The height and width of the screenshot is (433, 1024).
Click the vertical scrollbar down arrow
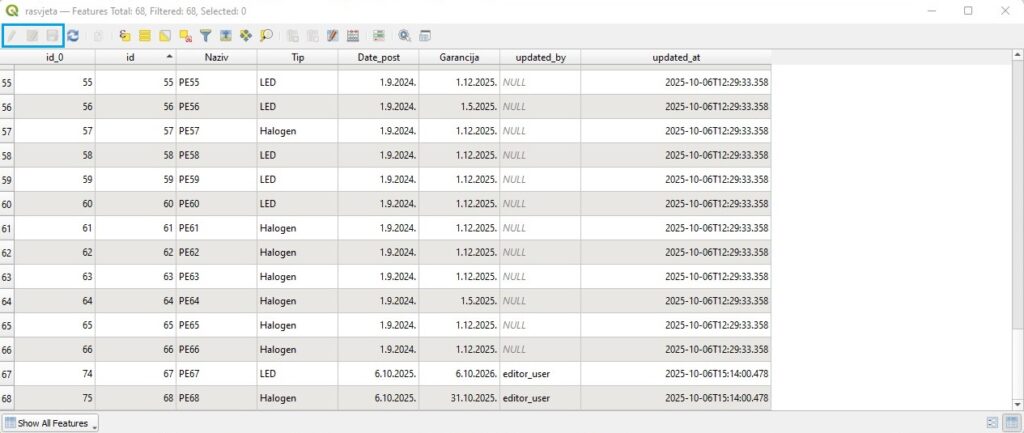point(1018,405)
